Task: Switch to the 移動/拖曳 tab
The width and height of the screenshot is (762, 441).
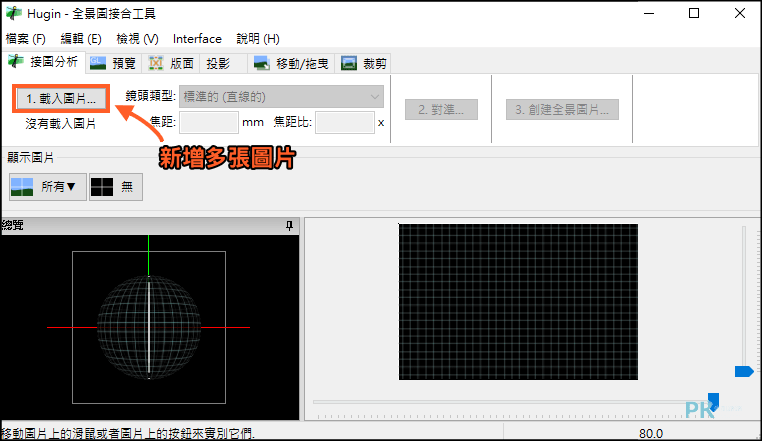Action: pos(292,63)
